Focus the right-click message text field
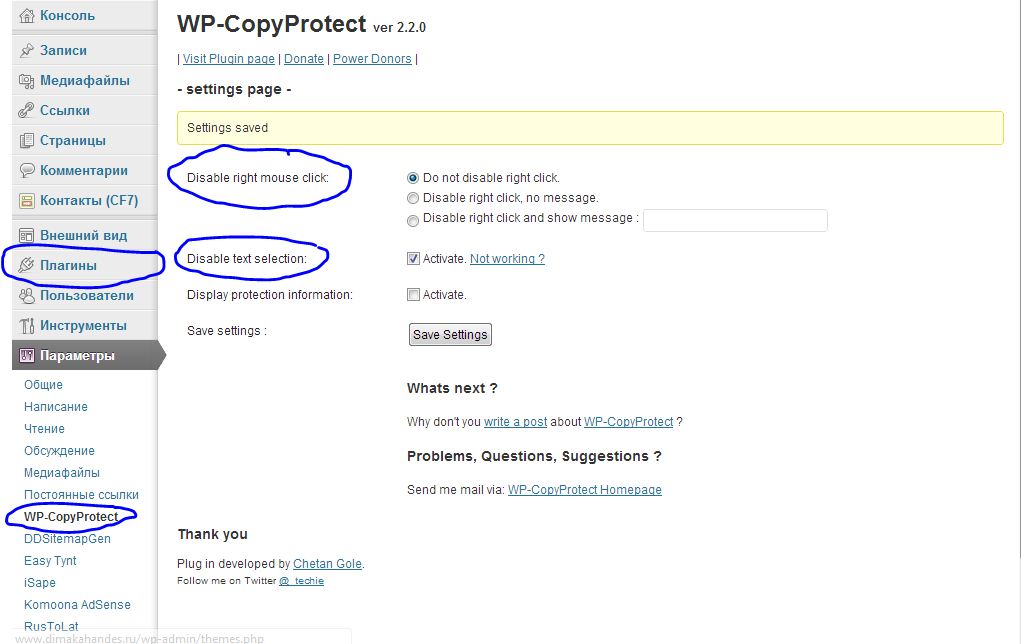1021x644 pixels. [x=735, y=220]
